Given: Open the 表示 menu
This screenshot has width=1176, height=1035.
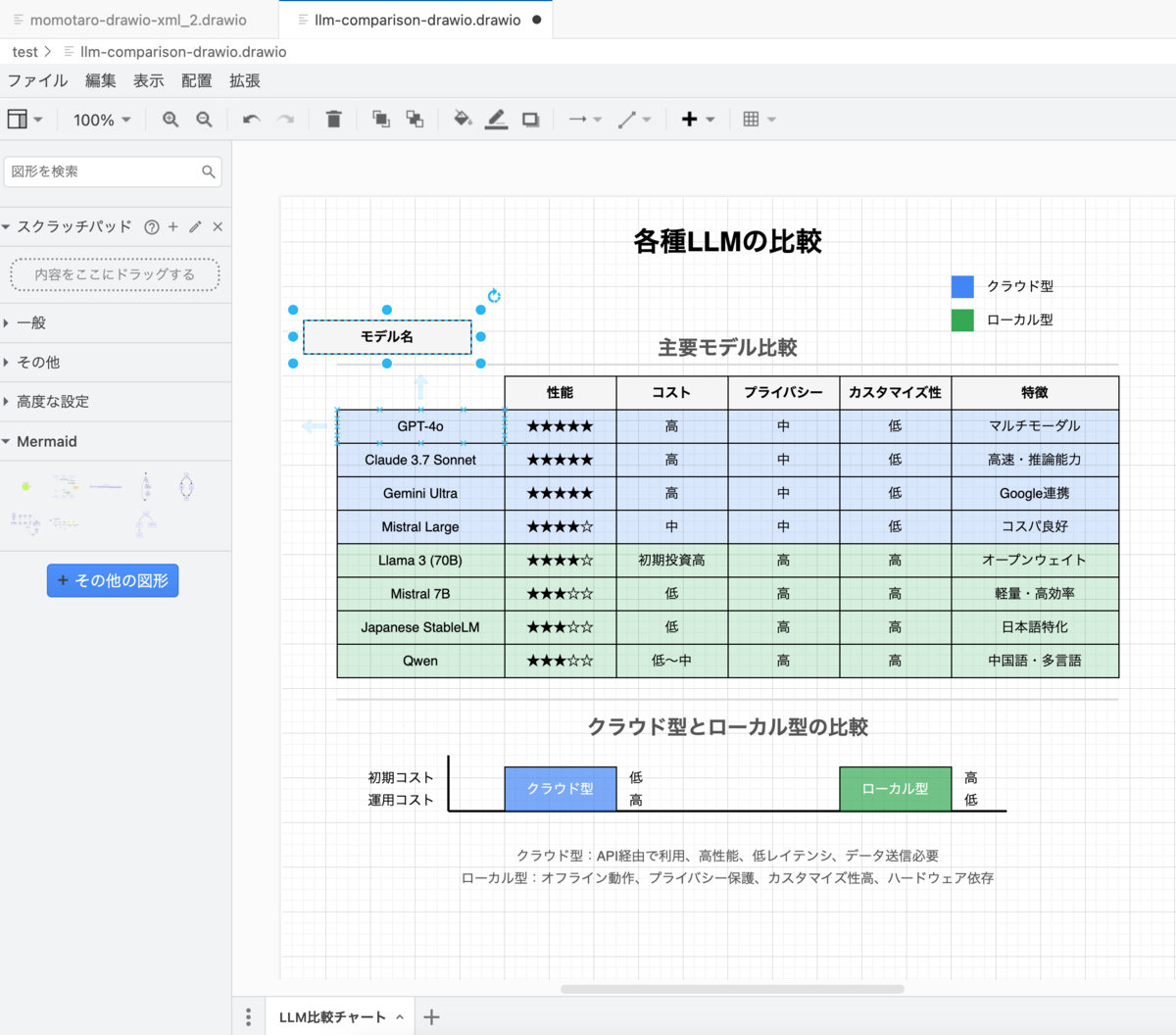Looking at the screenshot, I should pos(149,81).
